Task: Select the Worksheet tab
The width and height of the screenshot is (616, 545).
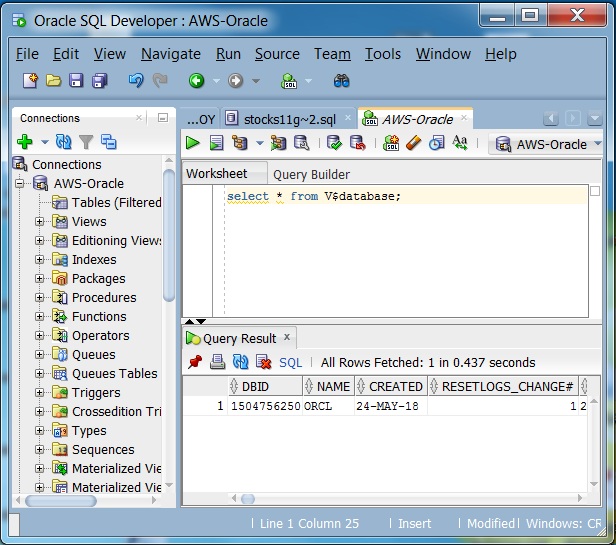Action: pos(217,174)
